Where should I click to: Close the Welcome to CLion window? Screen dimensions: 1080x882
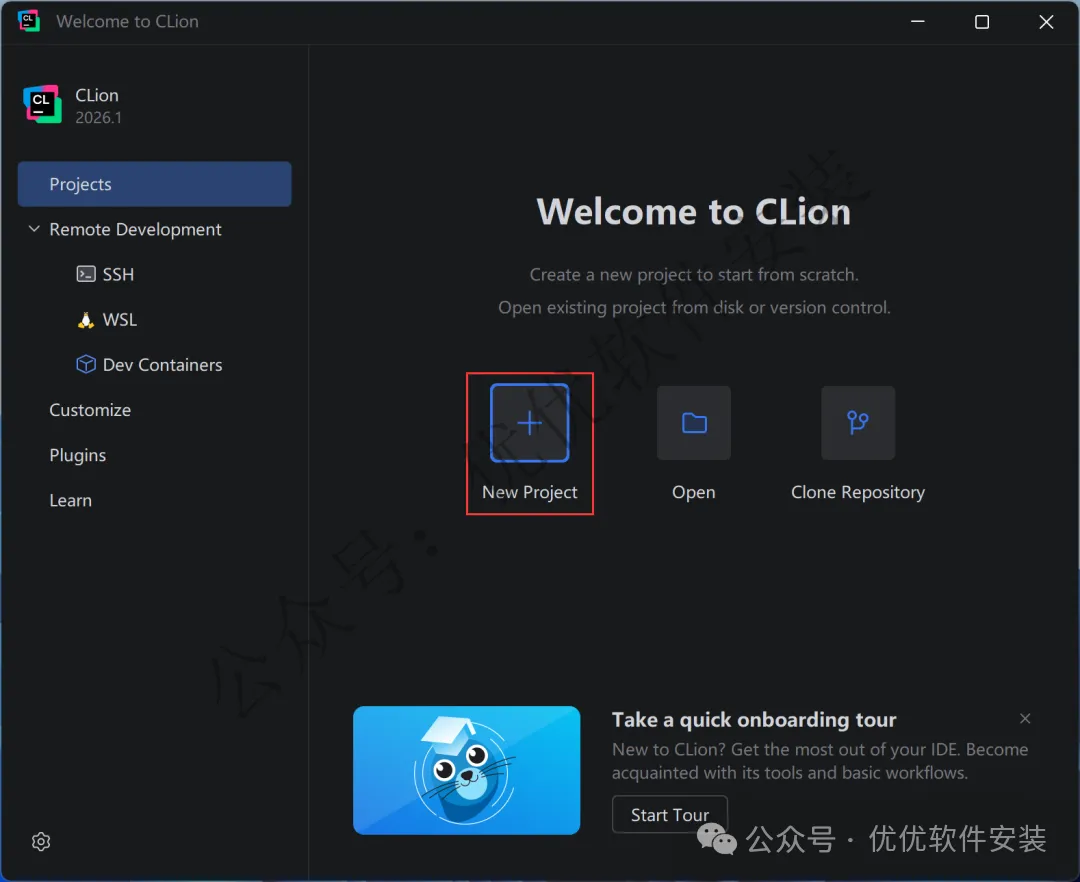click(x=1046, y=21)
